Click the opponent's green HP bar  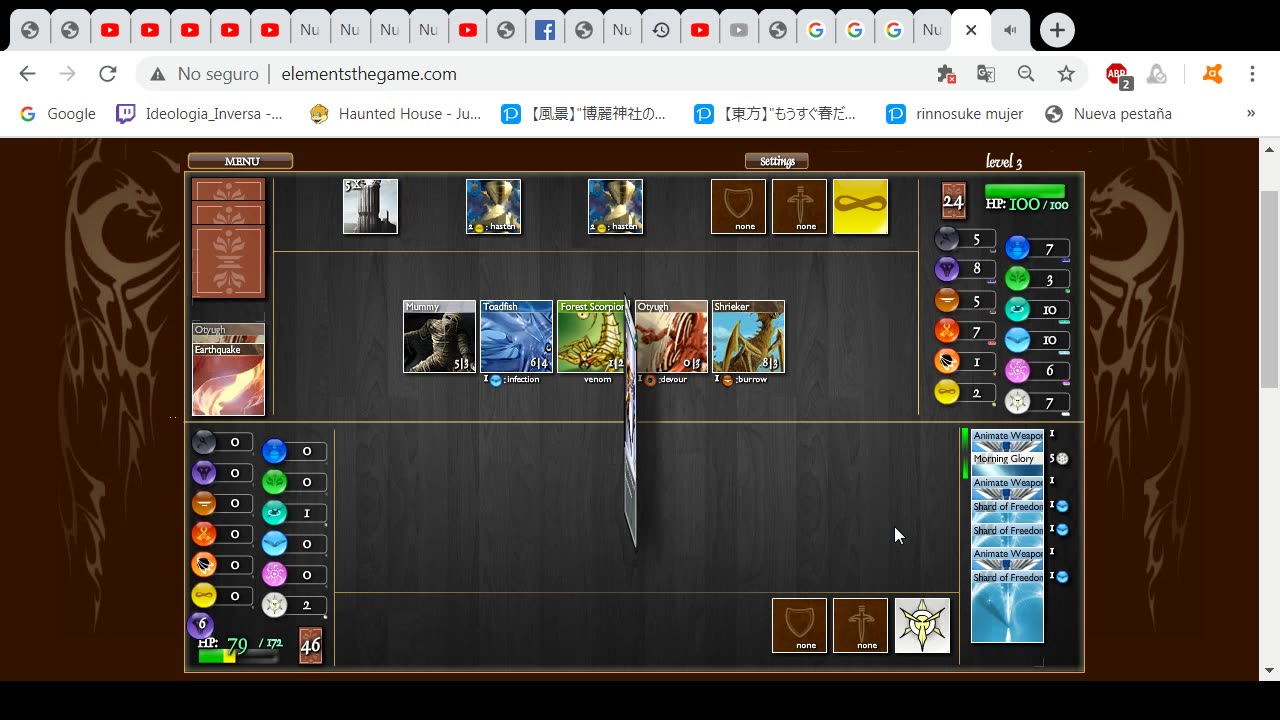(1025, 191)
